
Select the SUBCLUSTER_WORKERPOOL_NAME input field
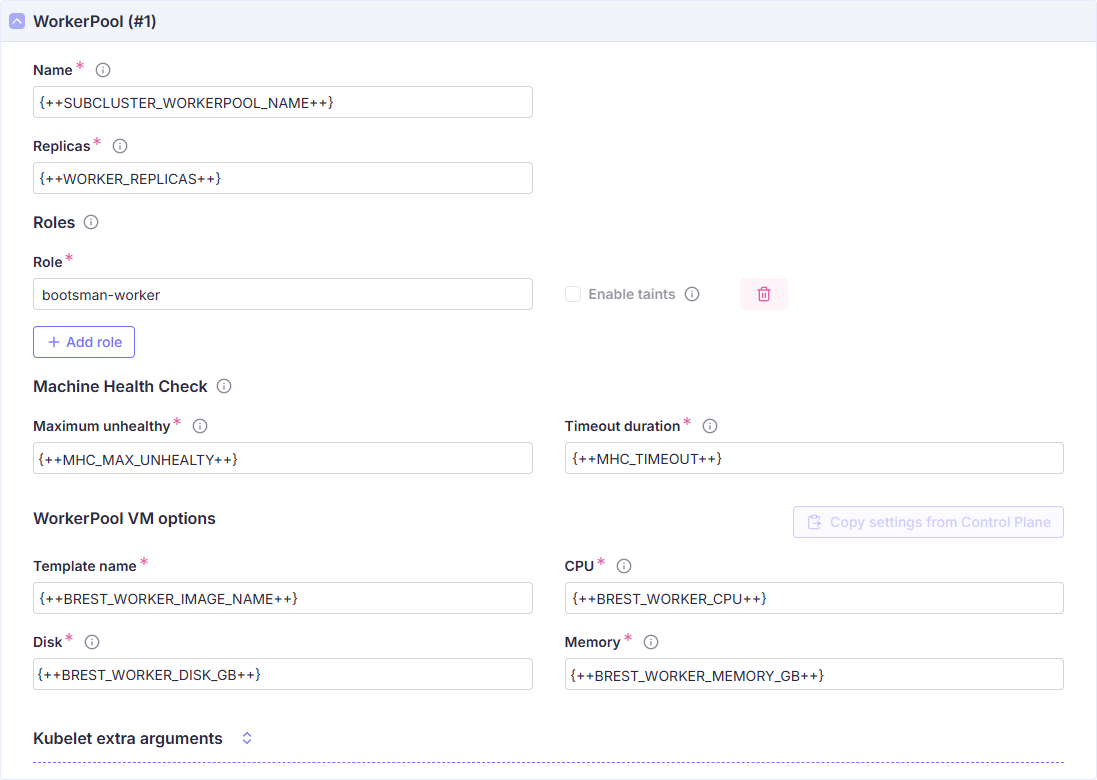tap(283, 101)
